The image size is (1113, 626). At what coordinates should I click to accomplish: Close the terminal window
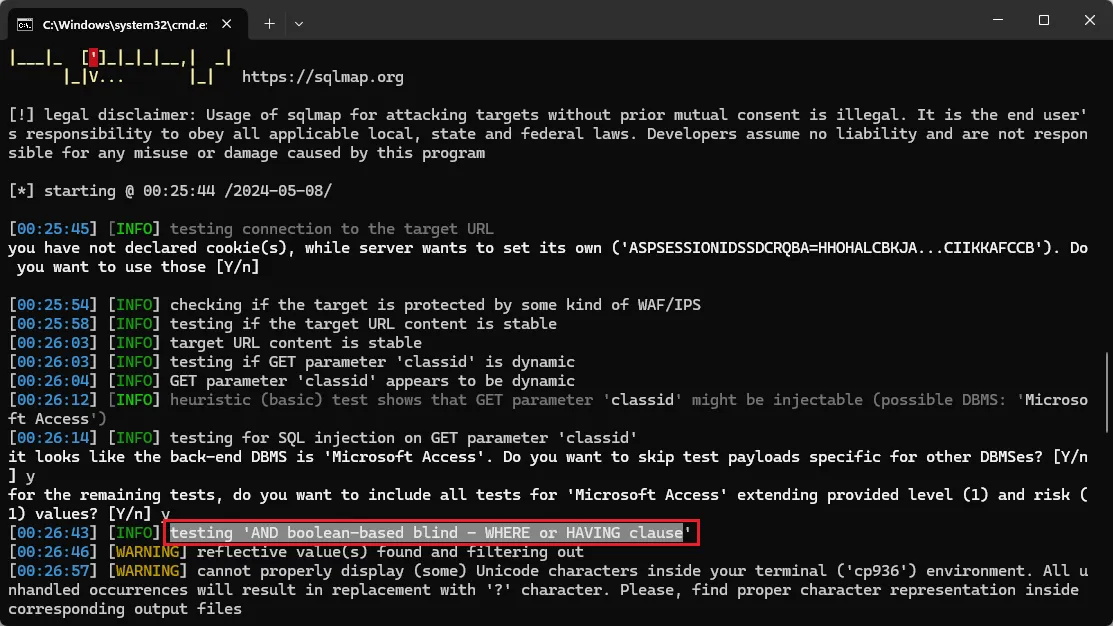tap(1089, 20)
